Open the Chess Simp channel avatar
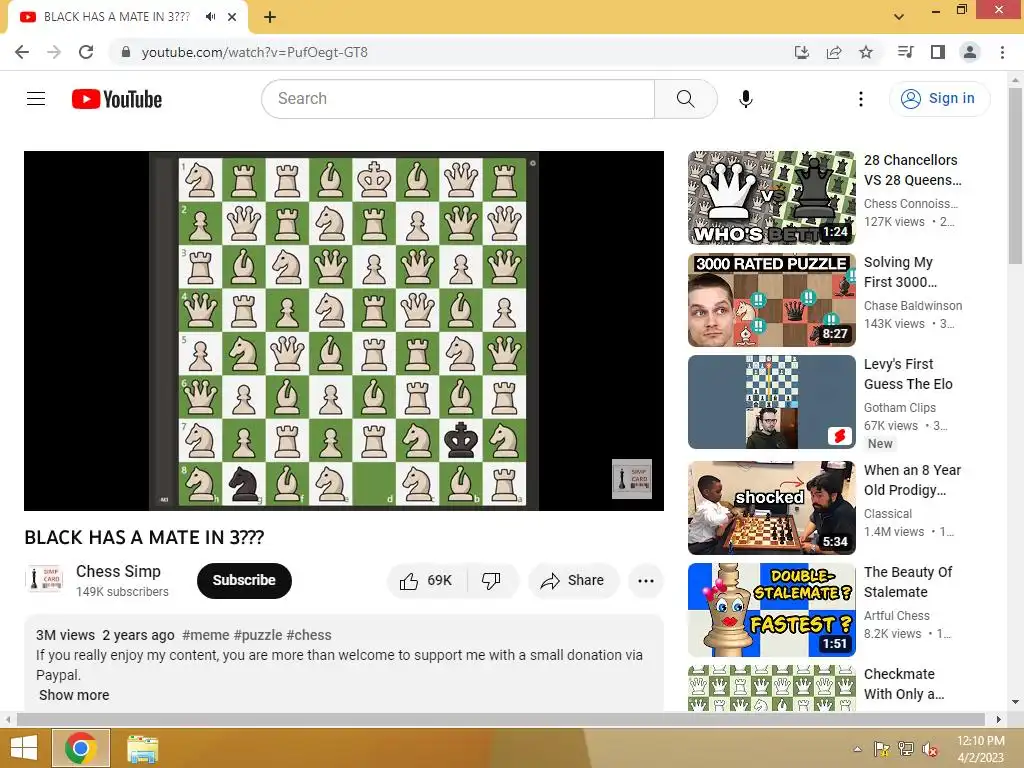Viewport: 1024px width, 768px height. pyautogui.click(x=44, y=579)
